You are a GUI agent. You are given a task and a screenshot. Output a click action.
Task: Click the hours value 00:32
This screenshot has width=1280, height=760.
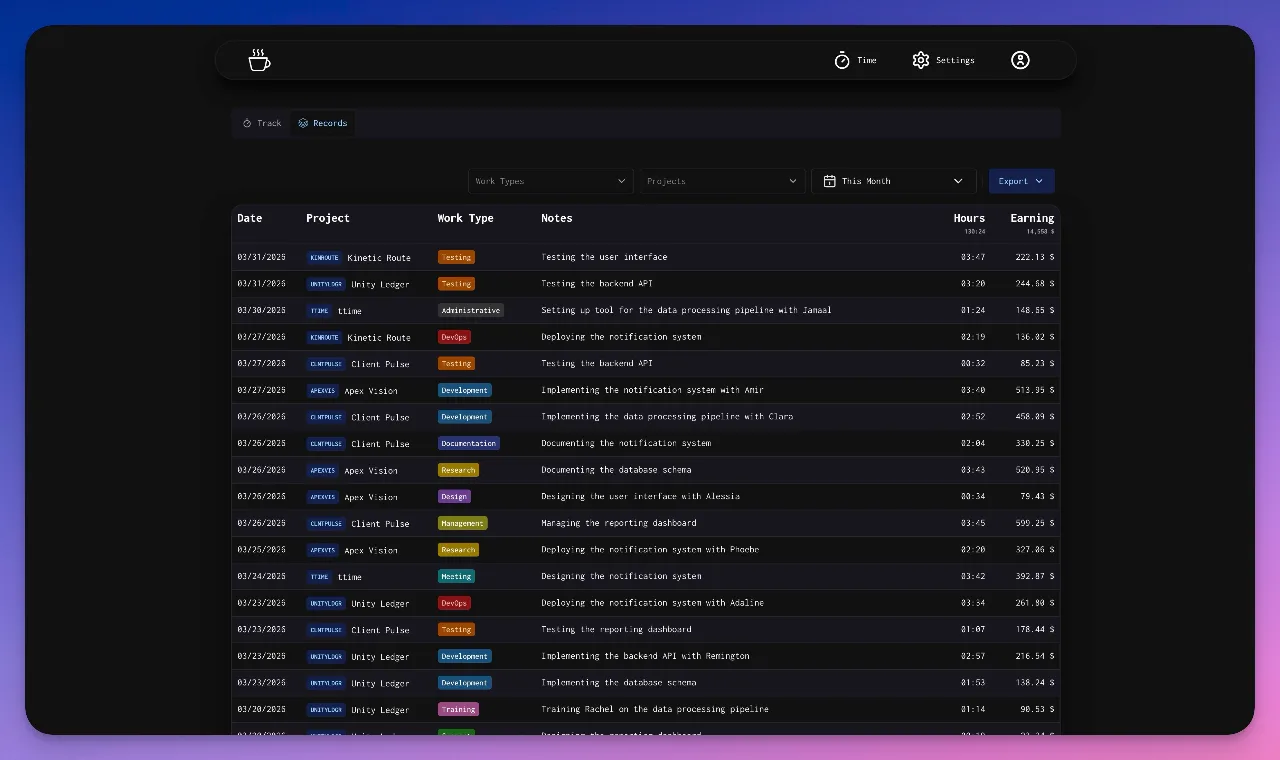tap(973, 364)
